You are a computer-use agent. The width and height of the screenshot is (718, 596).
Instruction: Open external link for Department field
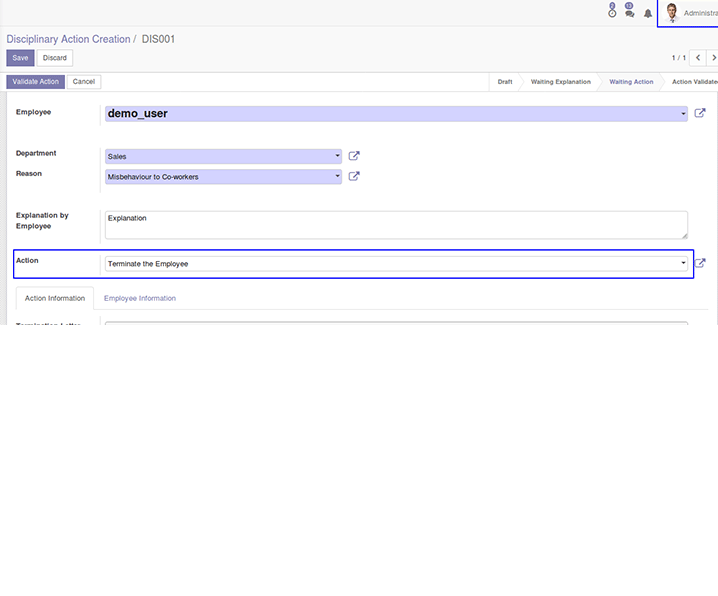point(354,156)
